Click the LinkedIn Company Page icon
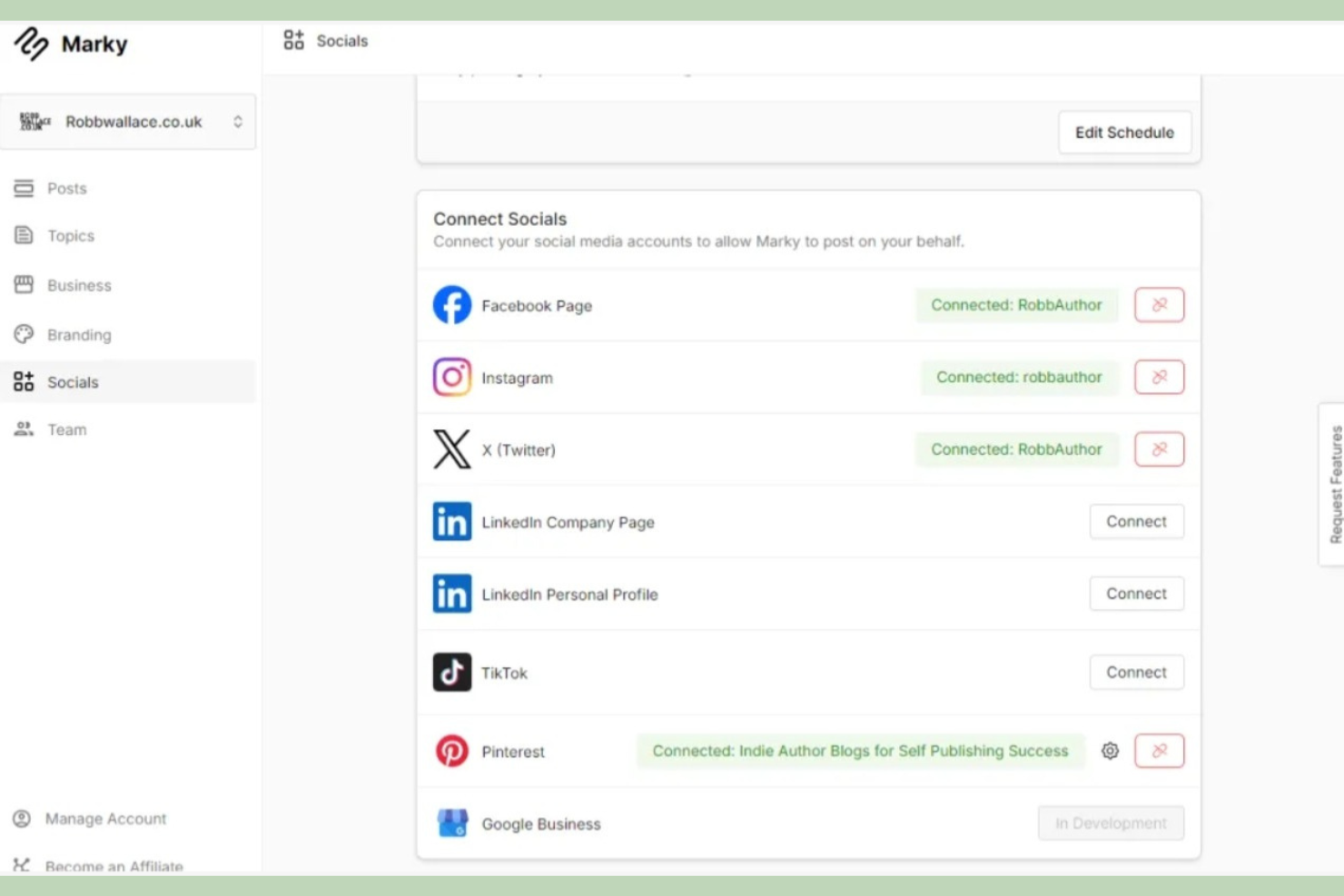Screen dimensions: 1344x896 (x=451, y=521)
